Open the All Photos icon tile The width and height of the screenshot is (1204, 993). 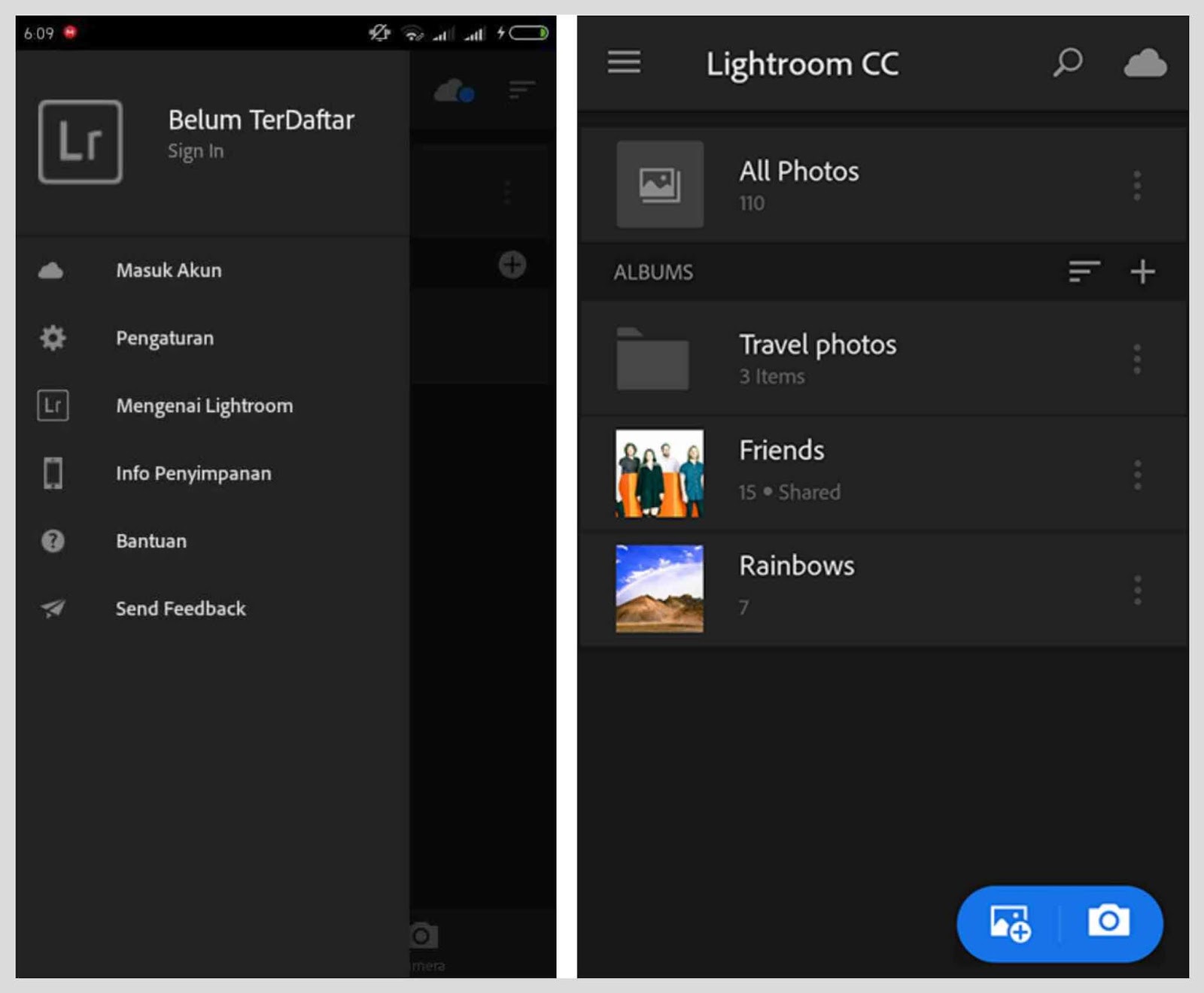click(660, 184)
